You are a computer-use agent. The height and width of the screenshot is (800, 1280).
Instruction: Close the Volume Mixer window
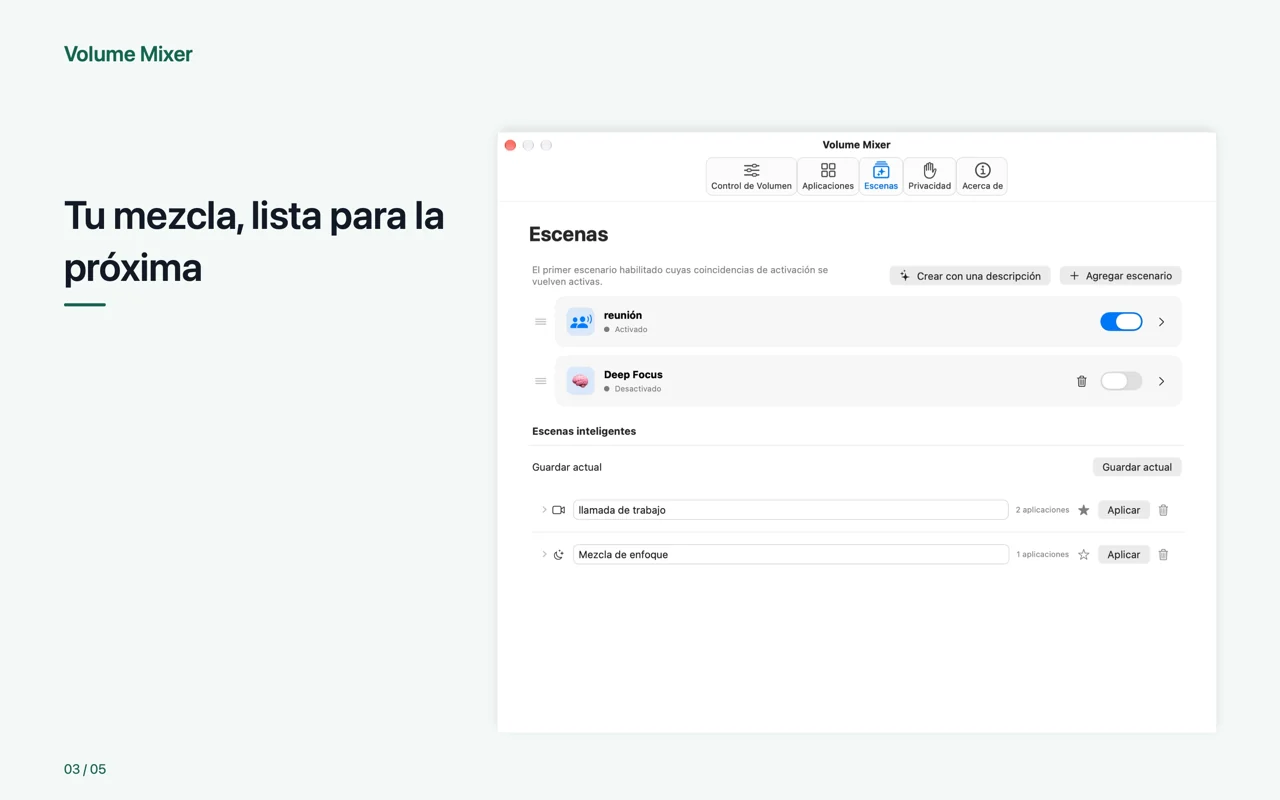[x=510, y=145]
